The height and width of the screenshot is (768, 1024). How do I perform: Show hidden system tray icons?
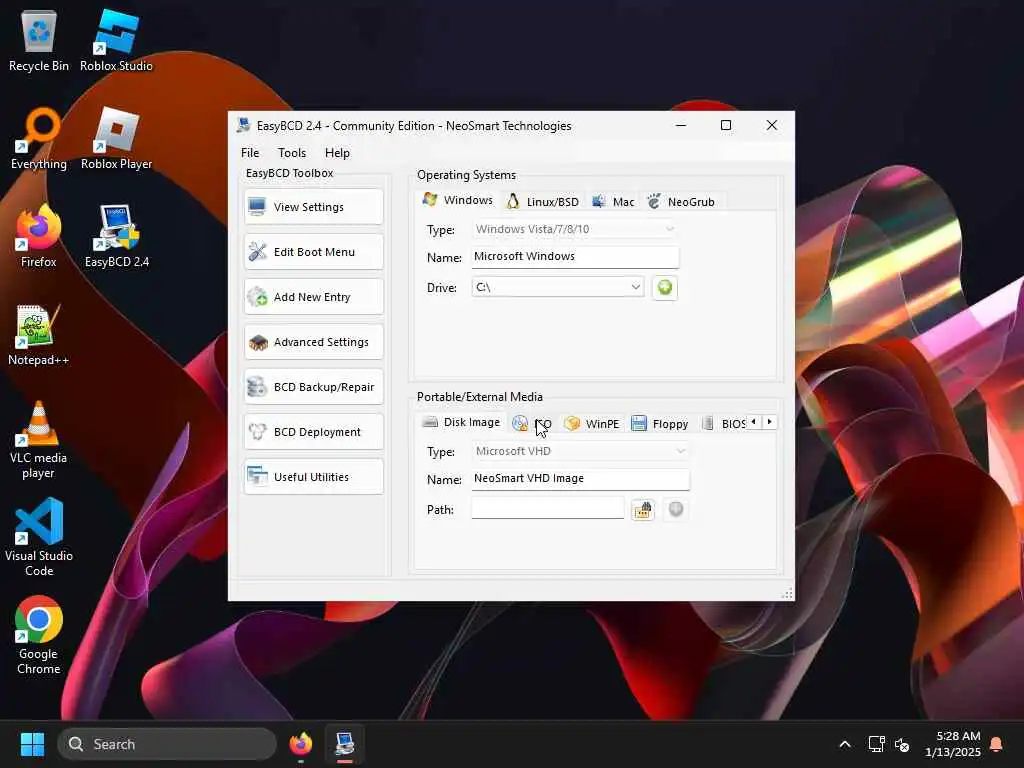844,744
